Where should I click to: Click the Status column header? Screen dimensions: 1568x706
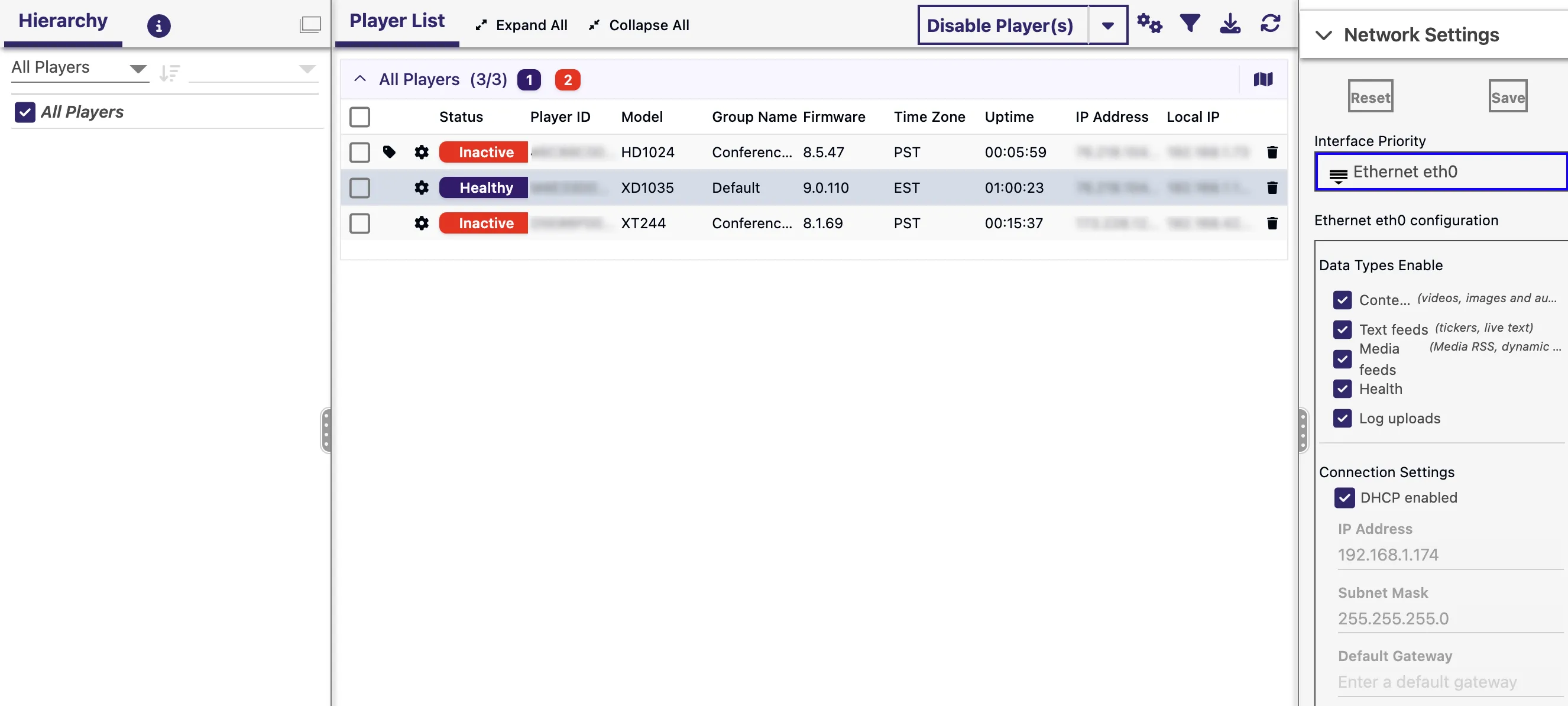pos(461,116)
